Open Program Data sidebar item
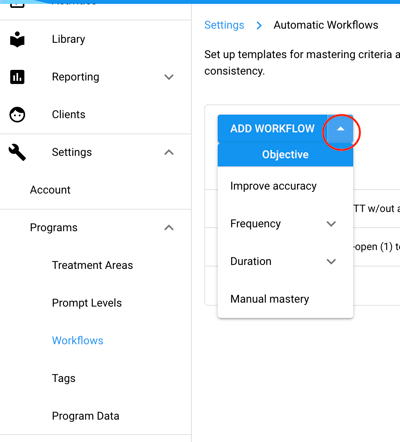 pyautogui.click(x=86, y=416)
